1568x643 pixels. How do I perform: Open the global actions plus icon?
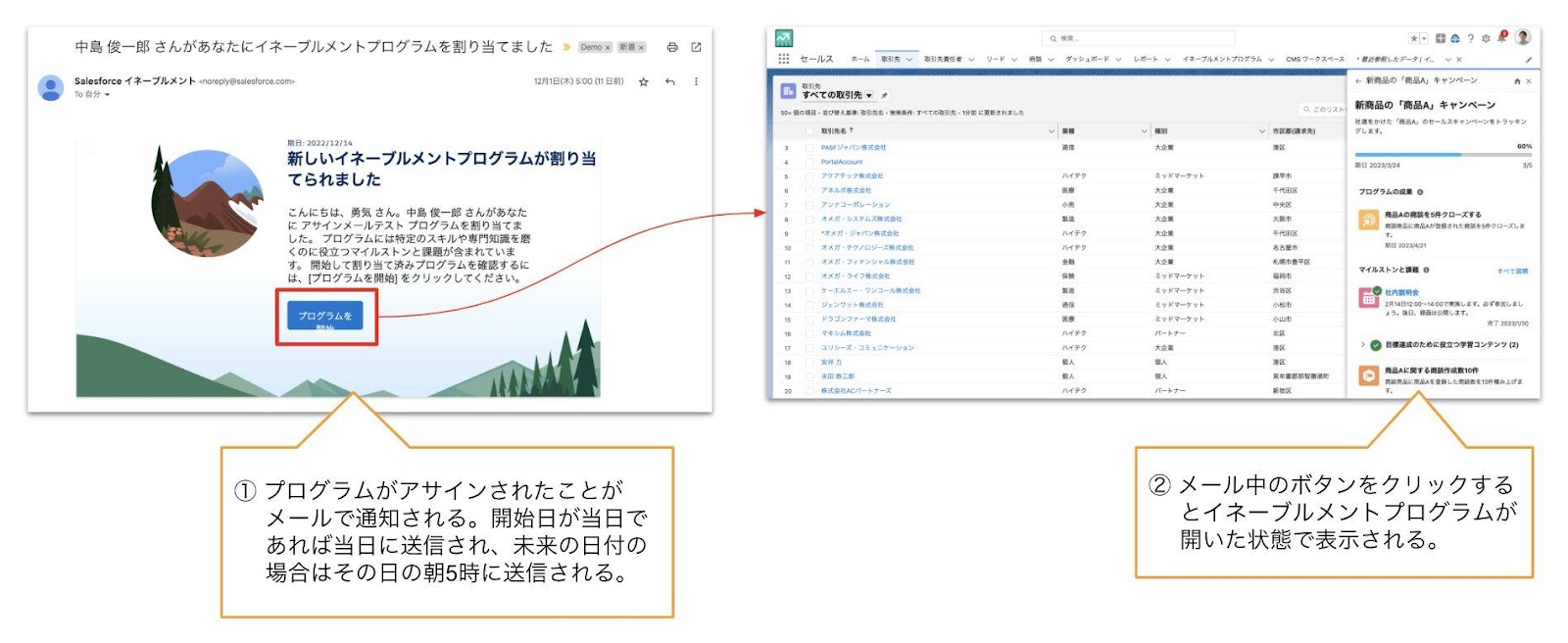pyautogui.click(x=1441, y=38)
